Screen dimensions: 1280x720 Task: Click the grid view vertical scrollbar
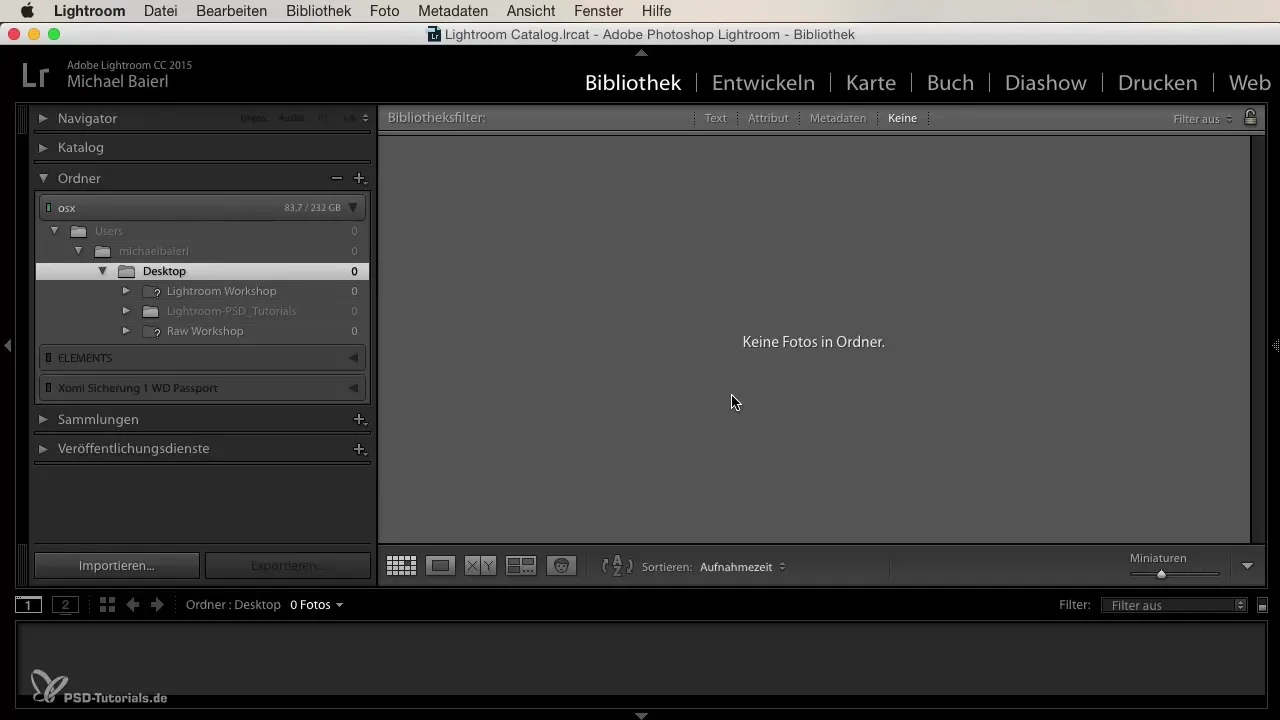tap(1260, 339)
